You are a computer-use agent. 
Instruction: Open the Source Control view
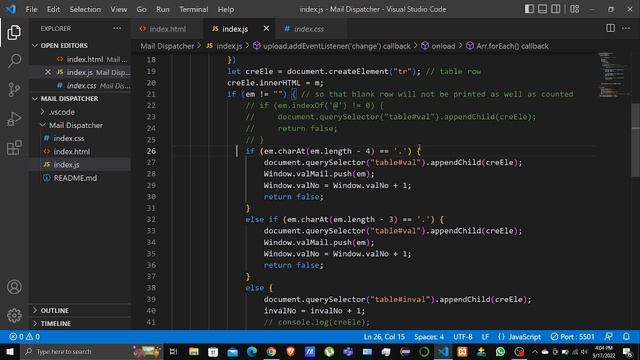tap(14, 89)
